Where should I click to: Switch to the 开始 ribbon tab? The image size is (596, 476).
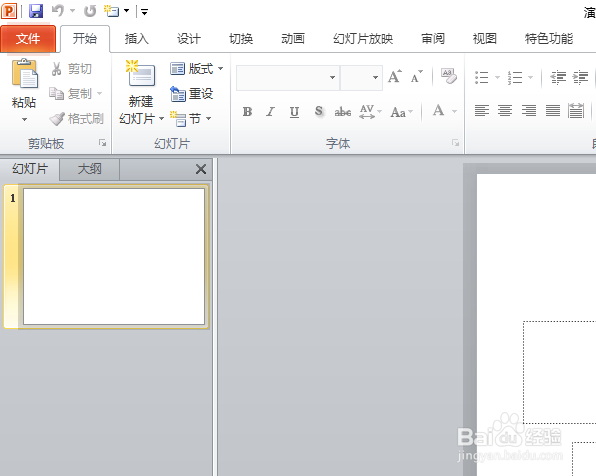click(x=85, y=39)
